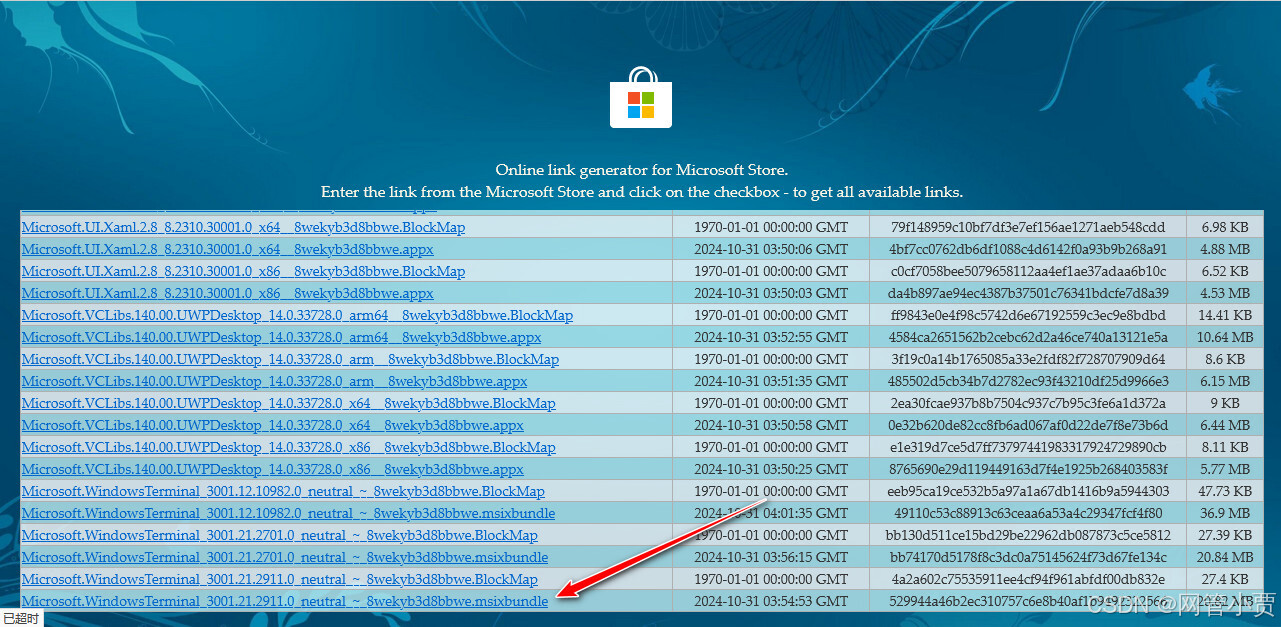The width and height of the screenshot is (1281, 627).
Task: Click hash starting 2ea30fcae937b8b7
Action: (x=1028, y=403)
